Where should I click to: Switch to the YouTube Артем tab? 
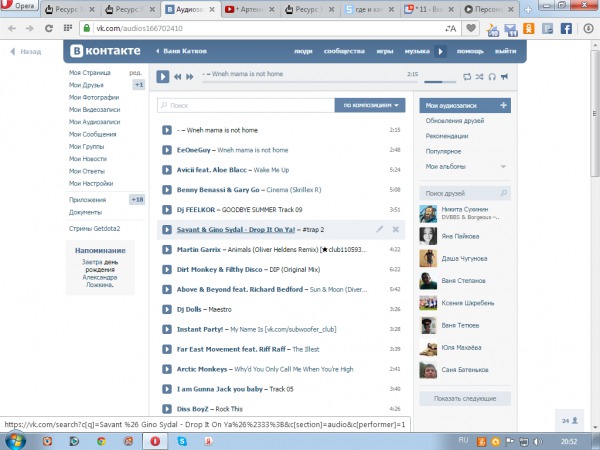250,10
